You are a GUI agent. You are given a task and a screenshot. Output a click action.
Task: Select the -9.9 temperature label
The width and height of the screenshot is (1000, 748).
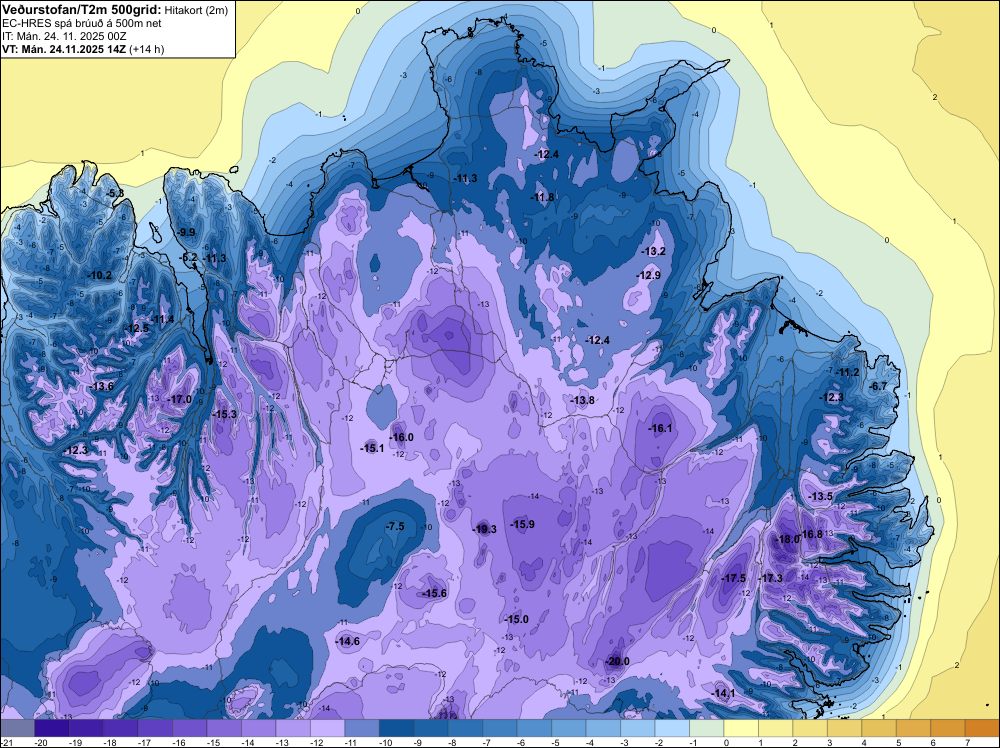[187, 233]
